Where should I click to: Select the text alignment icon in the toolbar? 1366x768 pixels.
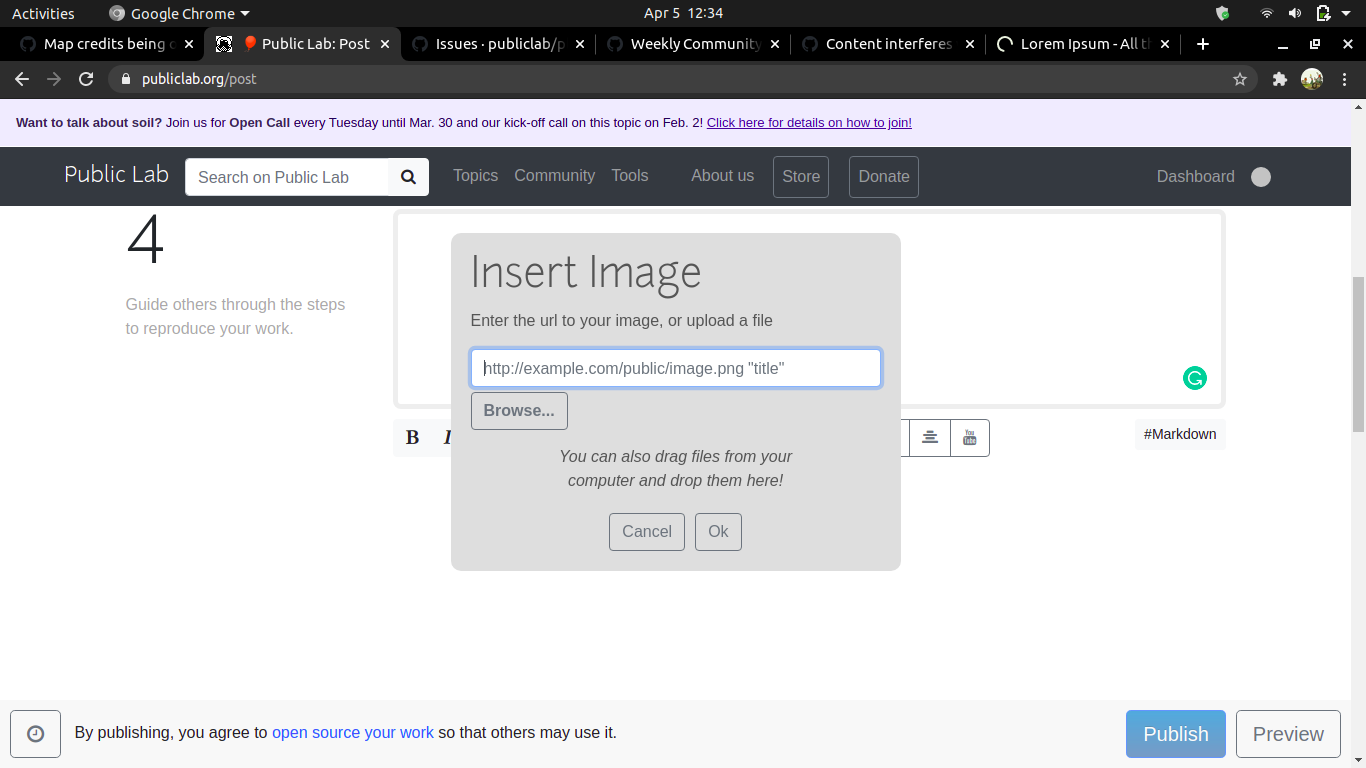929,437
